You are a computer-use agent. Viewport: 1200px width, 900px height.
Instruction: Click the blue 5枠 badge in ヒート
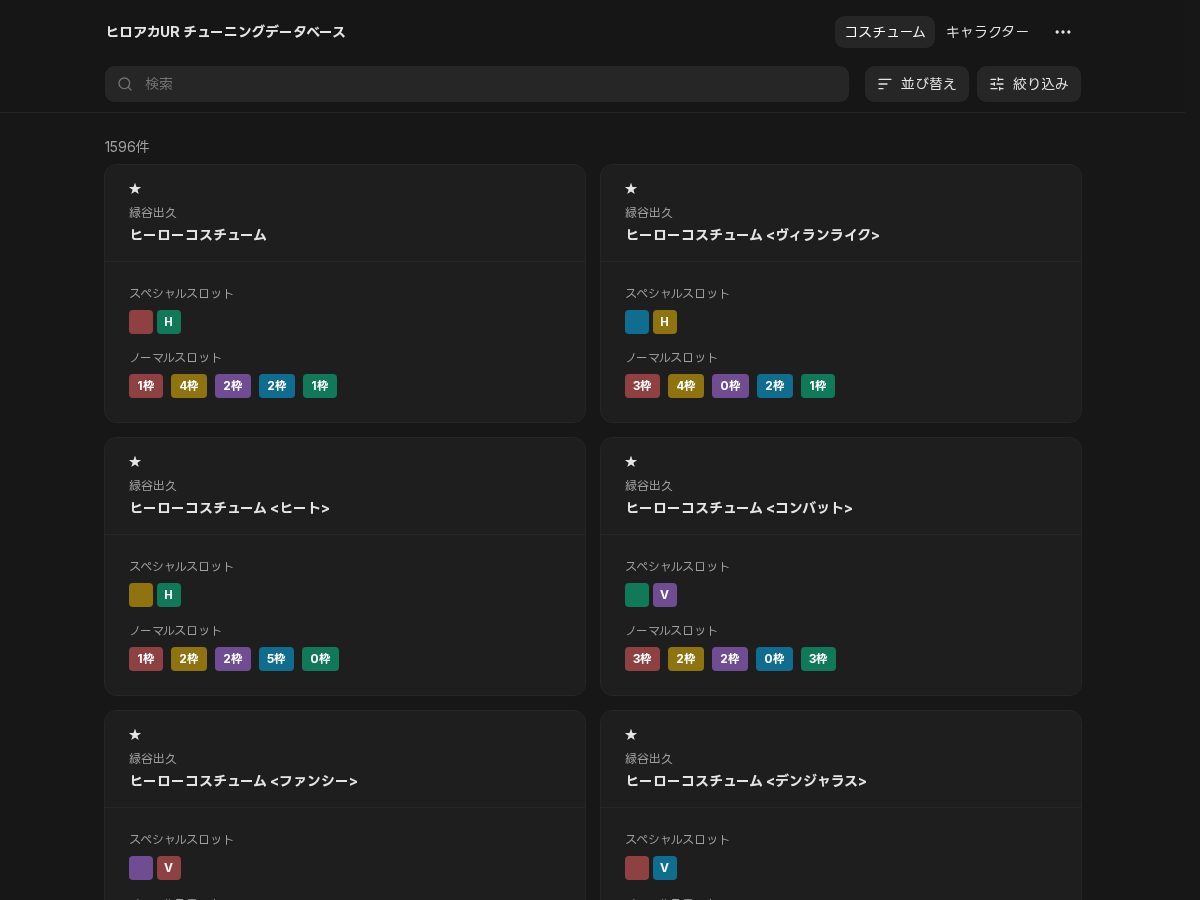point(277,659)
